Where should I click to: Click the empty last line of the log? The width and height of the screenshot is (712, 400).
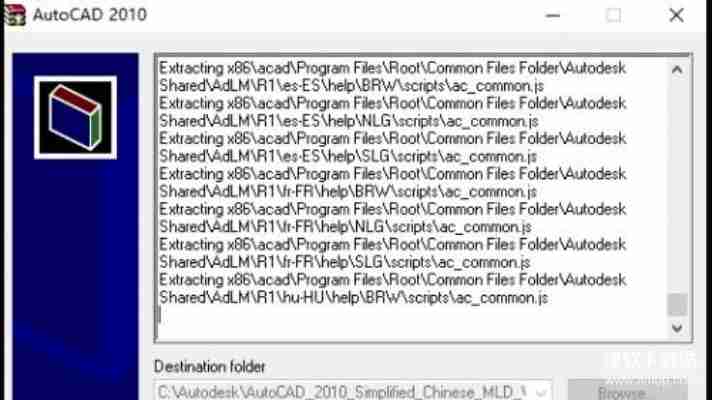click(411, 315)
